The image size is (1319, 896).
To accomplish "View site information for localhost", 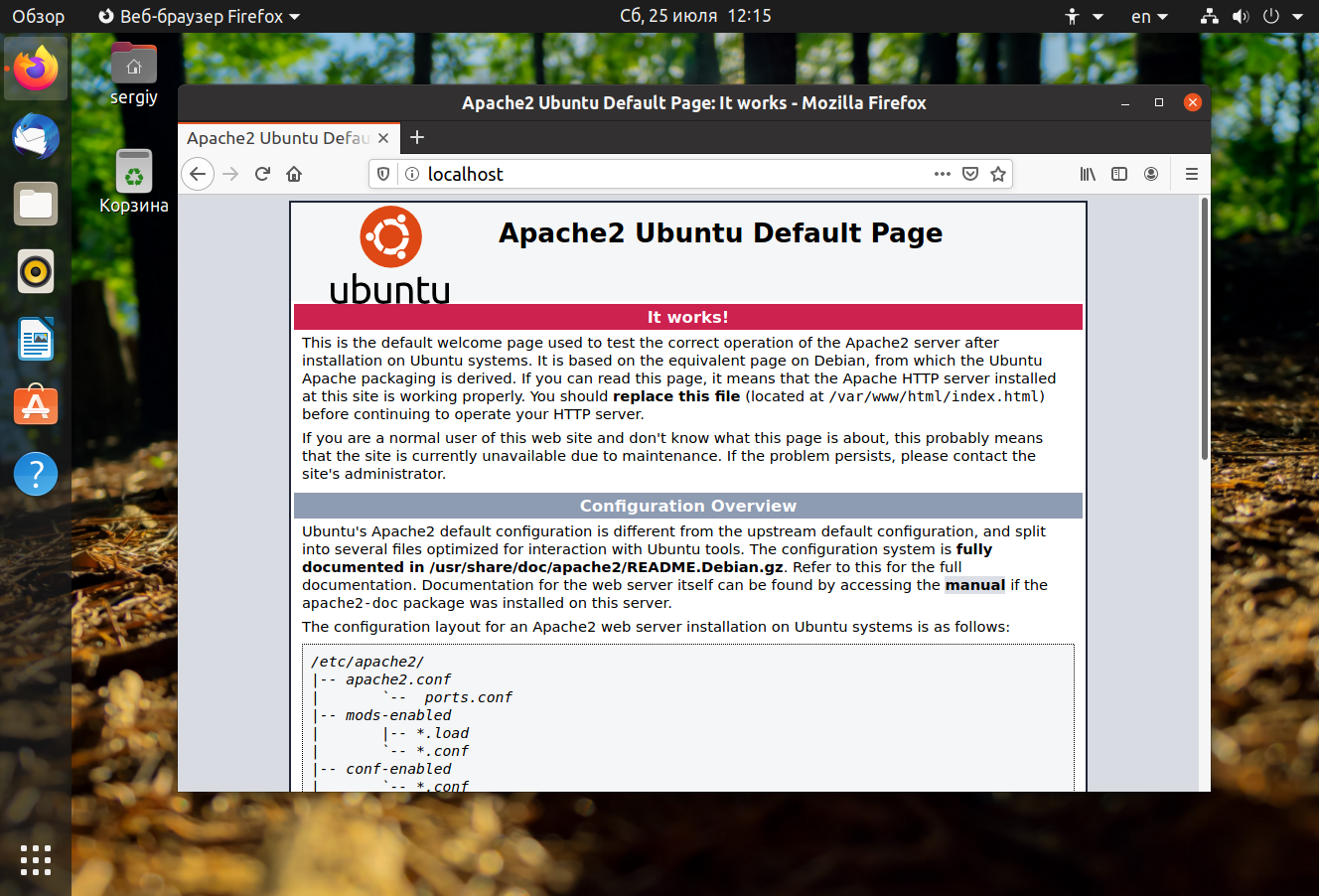I will pyautogui.click(x=411, y=174).
